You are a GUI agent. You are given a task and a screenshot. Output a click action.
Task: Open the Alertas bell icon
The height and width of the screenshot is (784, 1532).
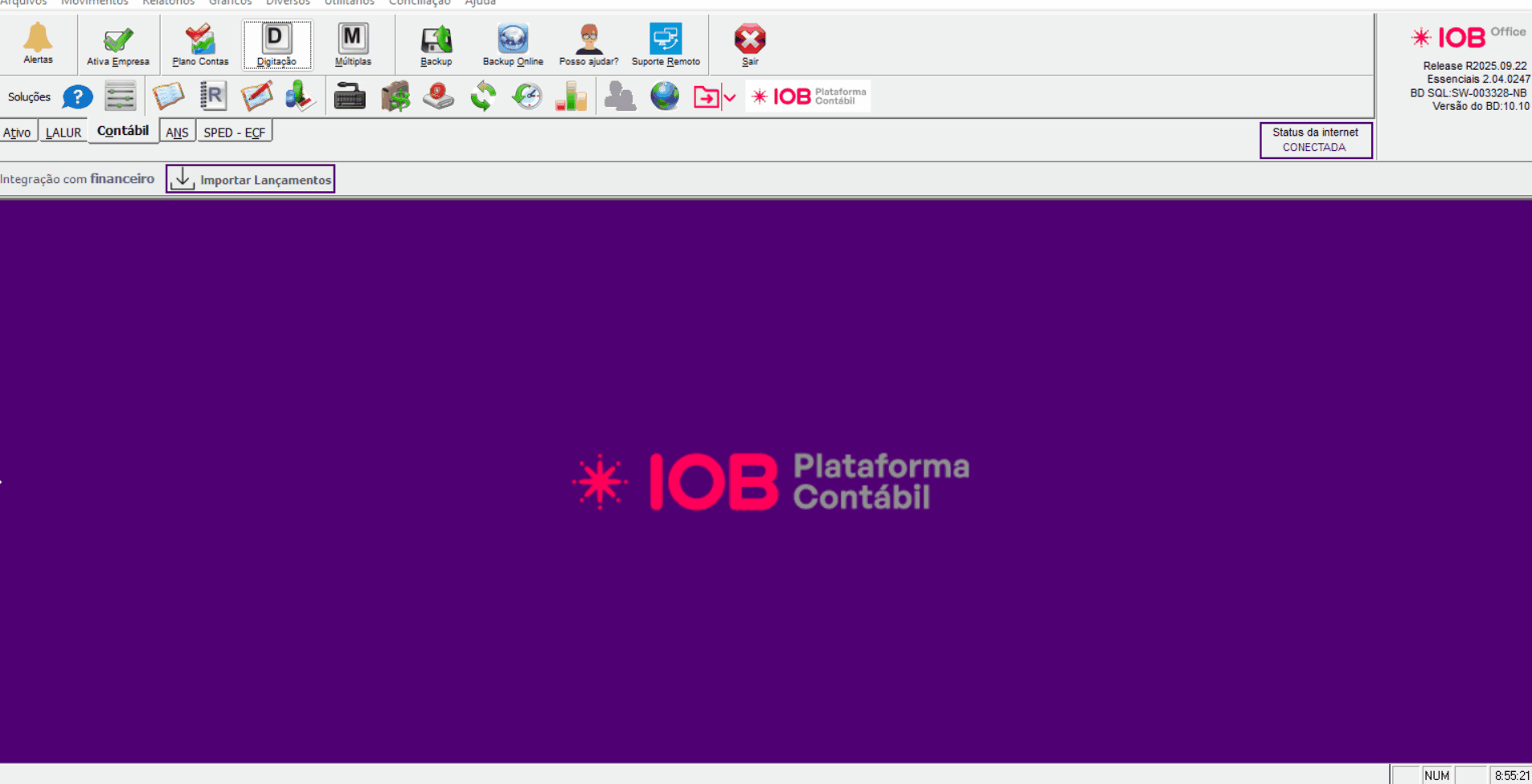tap(38, 43)
